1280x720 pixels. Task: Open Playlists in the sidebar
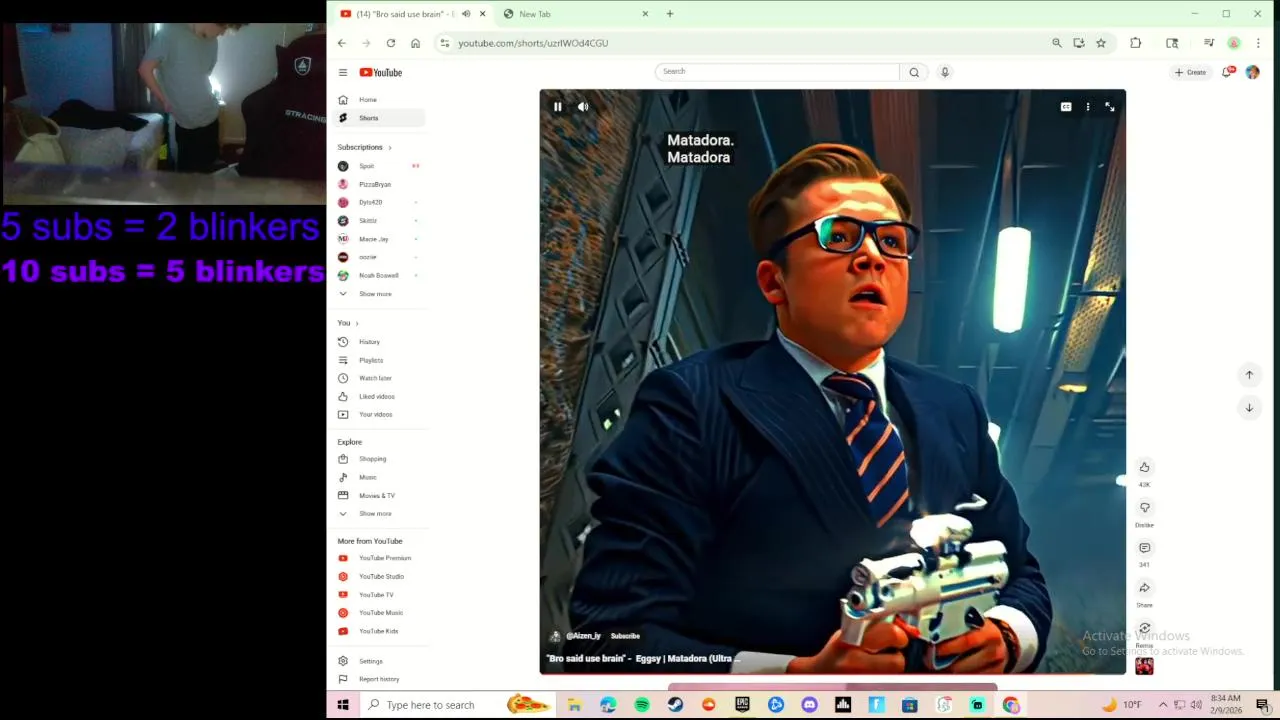(x=380, y=360)
